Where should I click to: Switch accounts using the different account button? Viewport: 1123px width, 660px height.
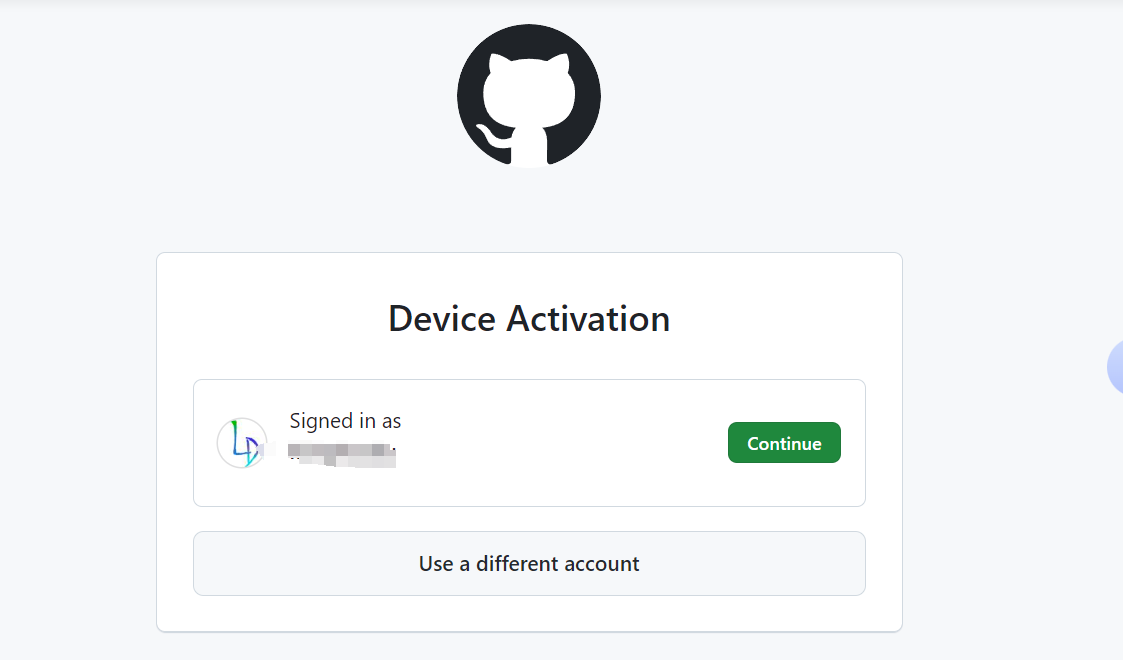click(529, 563)
